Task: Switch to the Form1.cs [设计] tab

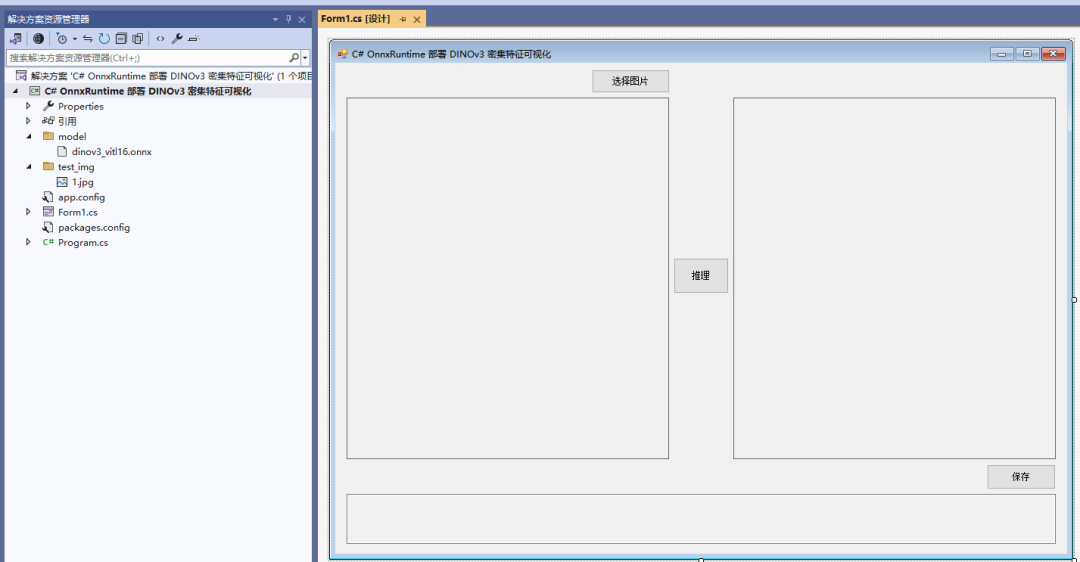Action: 355,19
